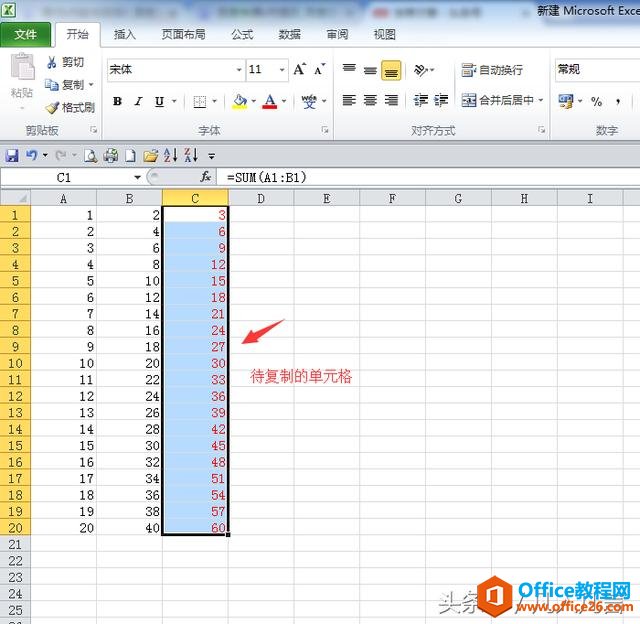
Task: Expand fill color dropdown arrow
Action: point(253,101)
